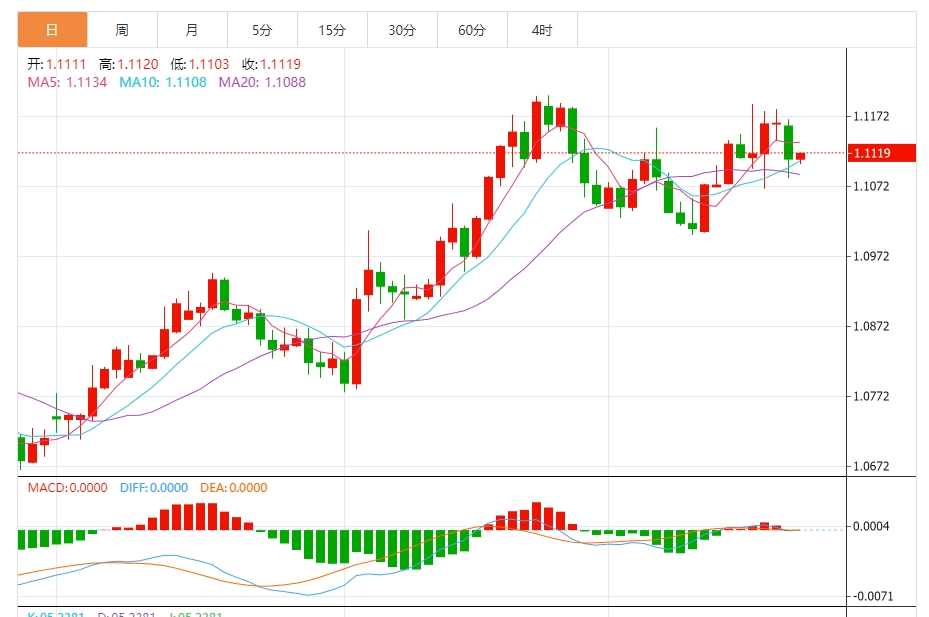
Task: Open the 月 monthly chart tab
Action: tap(192, 30)
